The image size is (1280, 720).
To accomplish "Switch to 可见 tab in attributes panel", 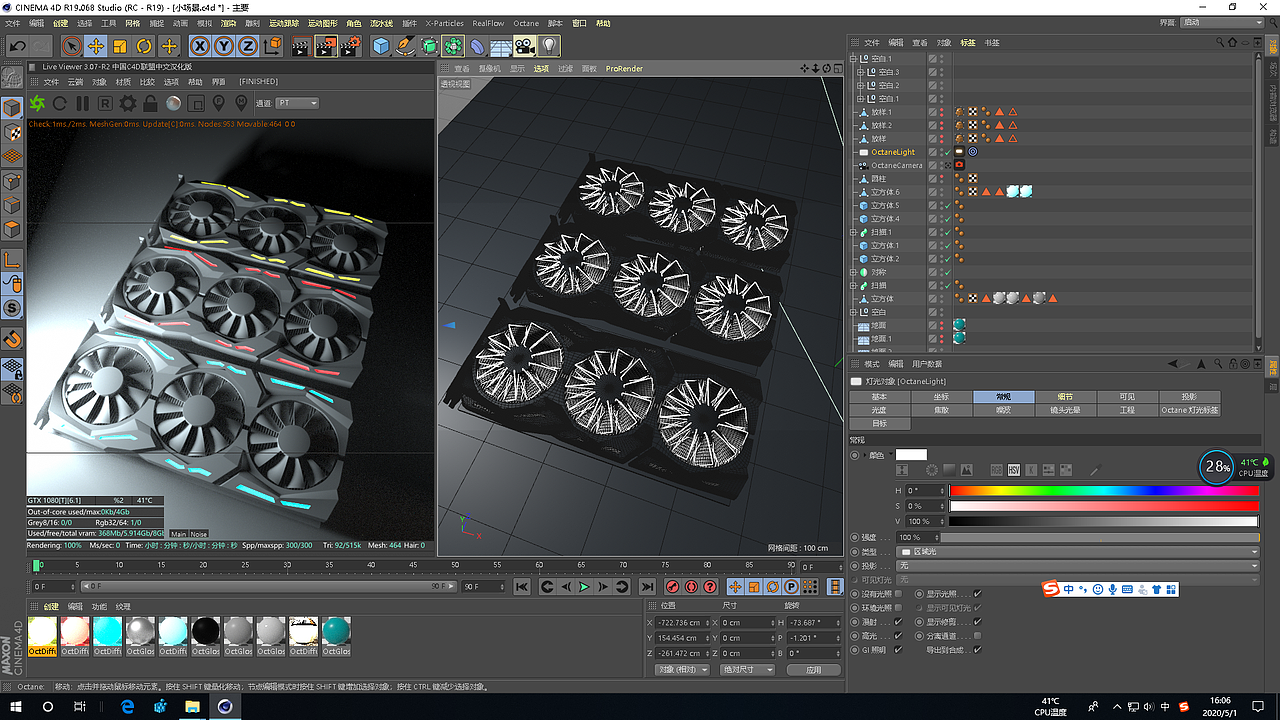I will [1128, 397].
